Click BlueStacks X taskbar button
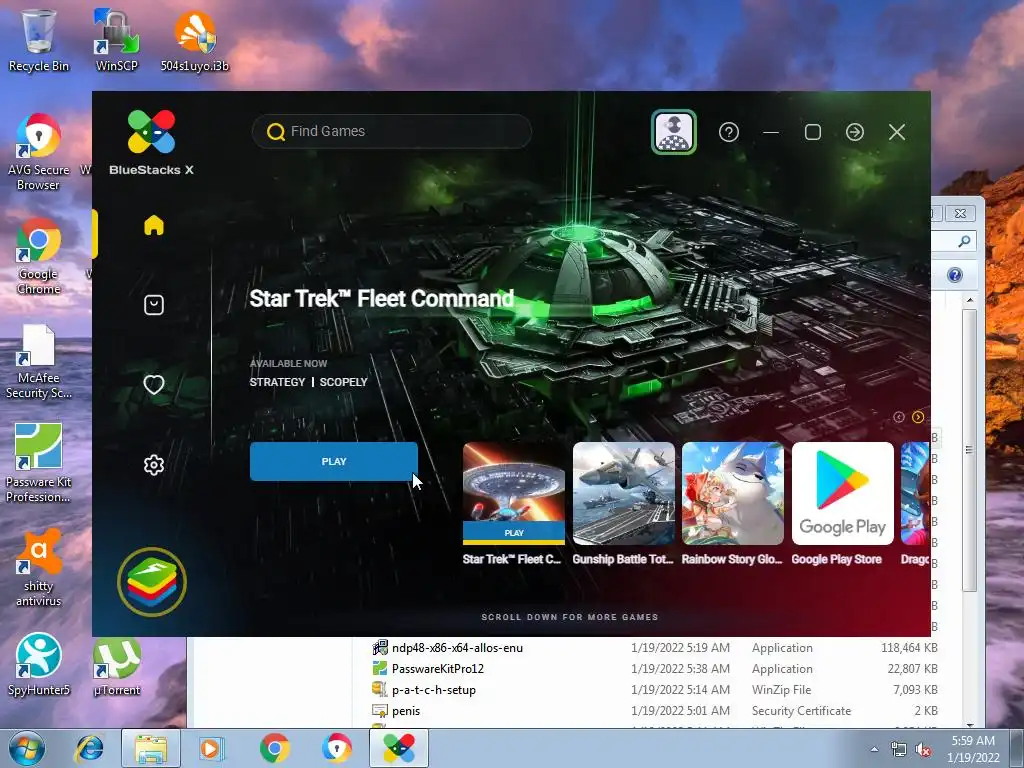Screen dimensions: 1024x768 (x=399, y=748)
